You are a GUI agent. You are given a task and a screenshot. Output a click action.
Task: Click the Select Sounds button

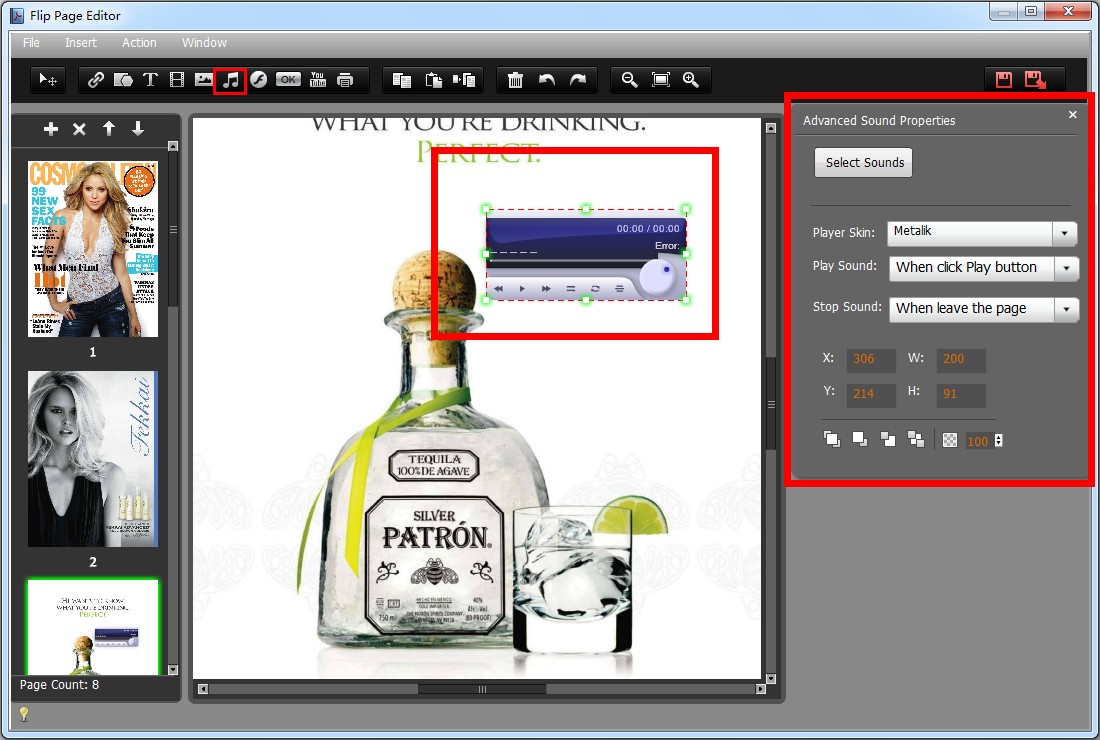coord(864,163)
